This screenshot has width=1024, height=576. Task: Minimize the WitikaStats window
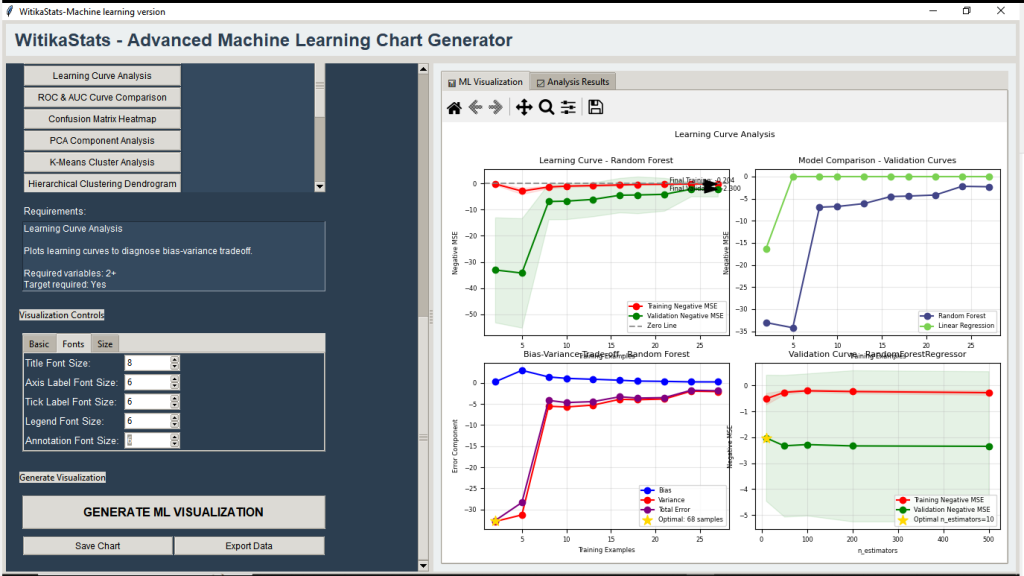click(x=933, y=11)
